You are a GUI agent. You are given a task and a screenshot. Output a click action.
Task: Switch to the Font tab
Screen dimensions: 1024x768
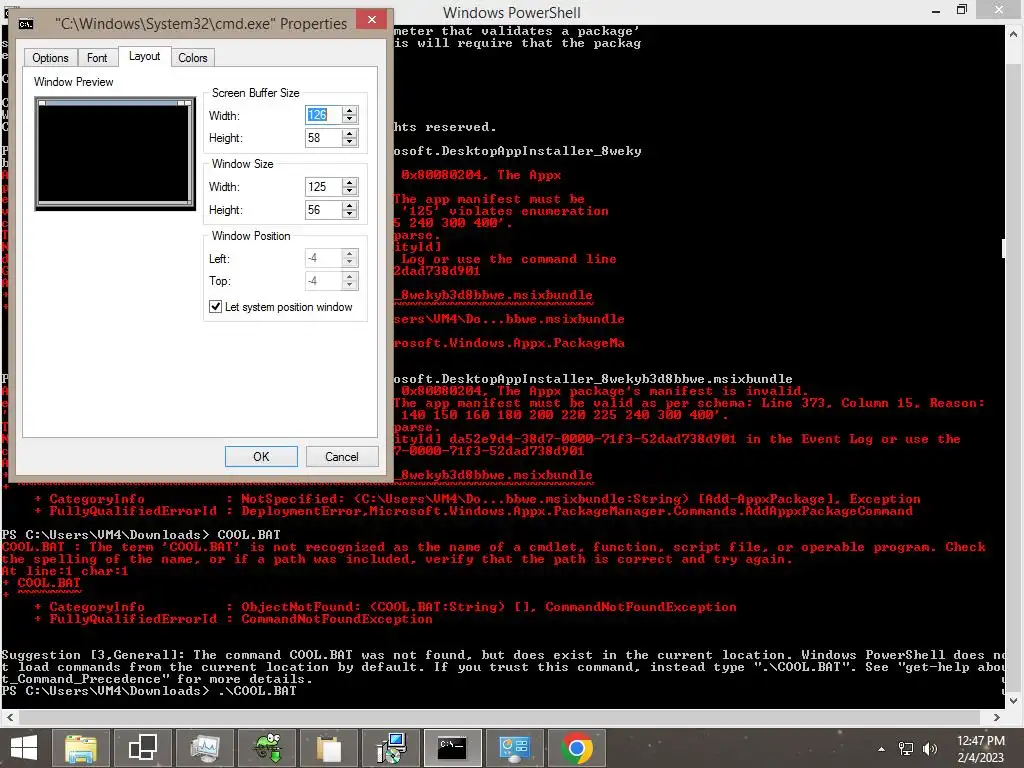(x=97, y=57)
